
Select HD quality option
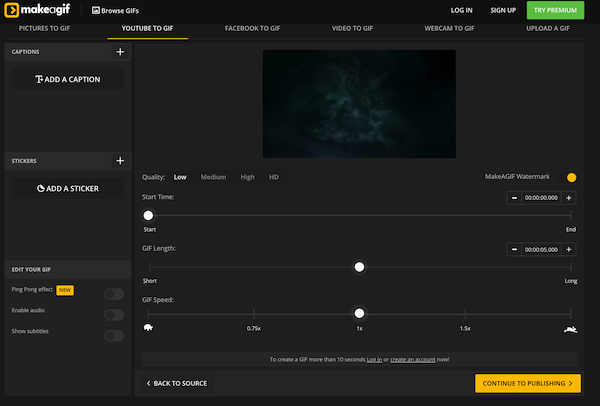(x=274, y=177)
